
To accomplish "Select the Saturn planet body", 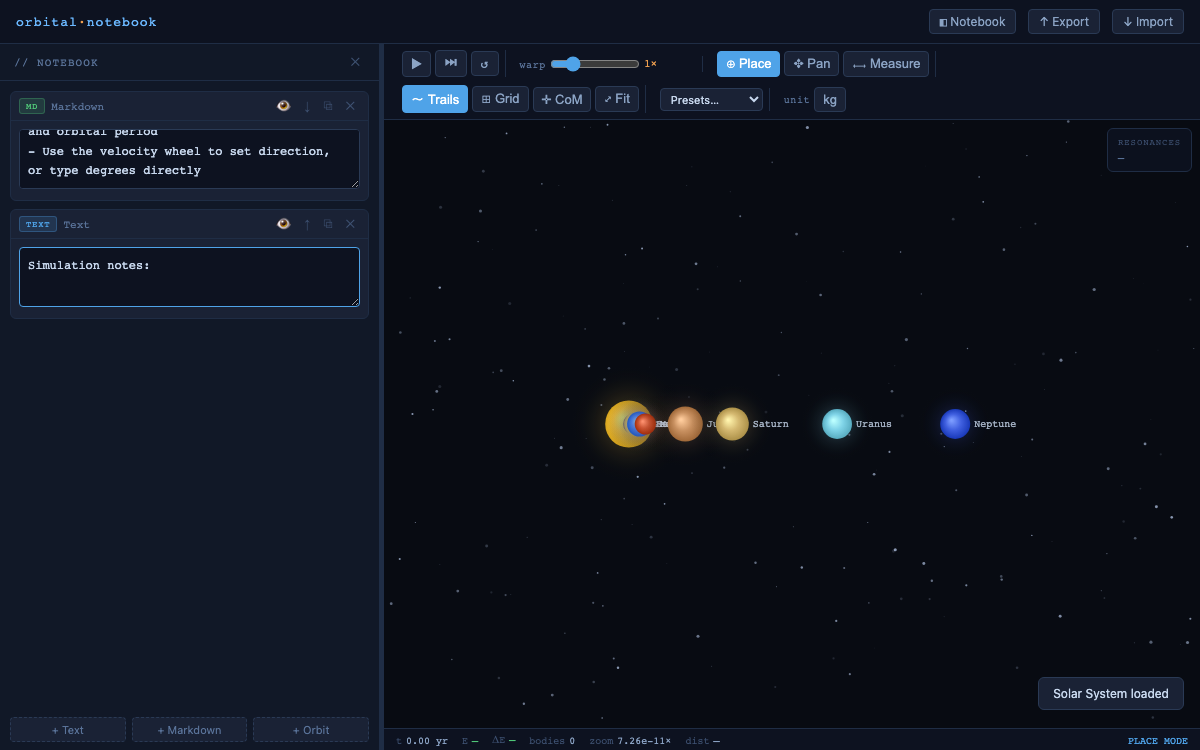I will (x=732, y=424).
